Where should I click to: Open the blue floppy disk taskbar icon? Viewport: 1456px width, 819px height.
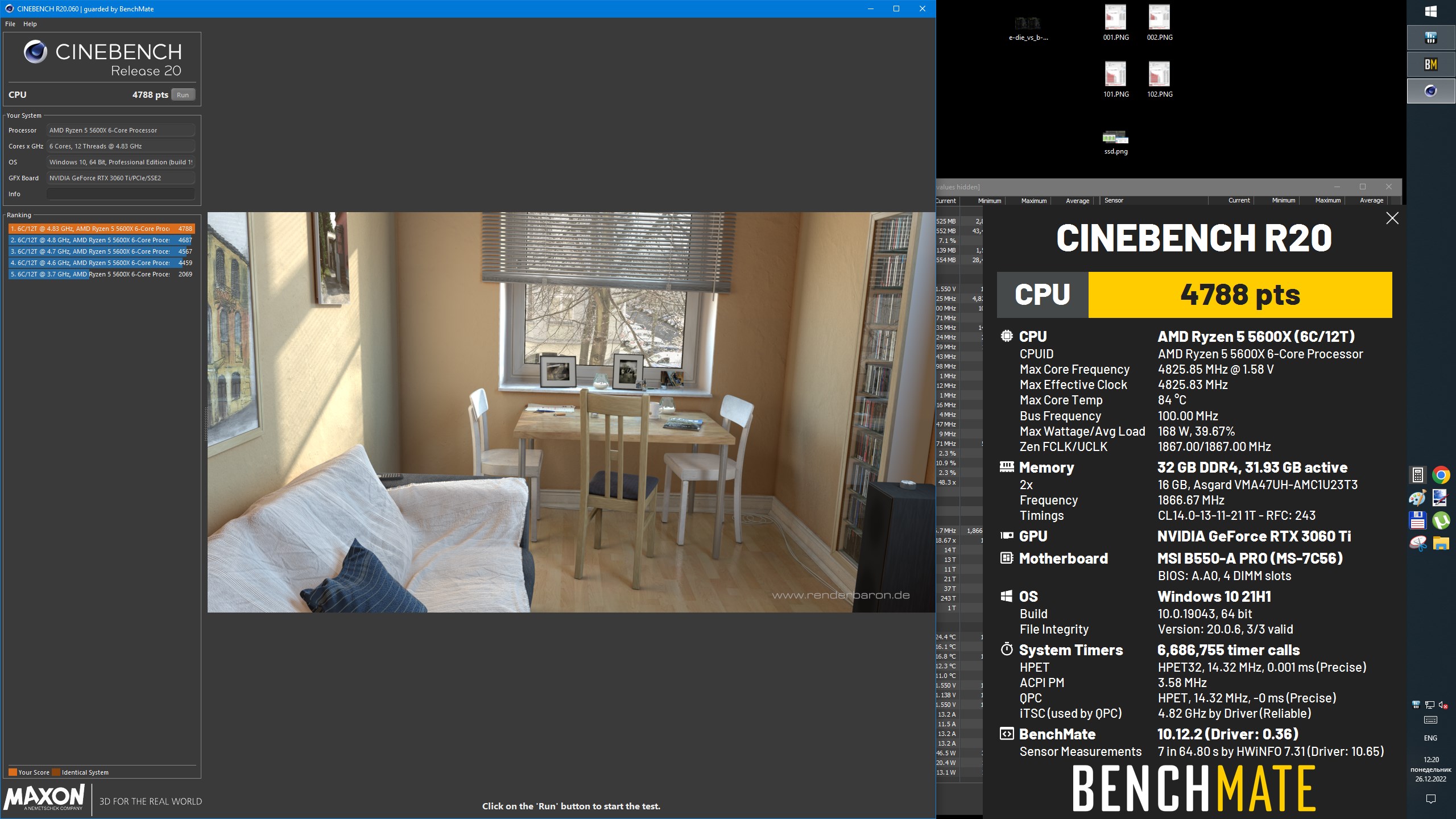[x=1418, y=520]
